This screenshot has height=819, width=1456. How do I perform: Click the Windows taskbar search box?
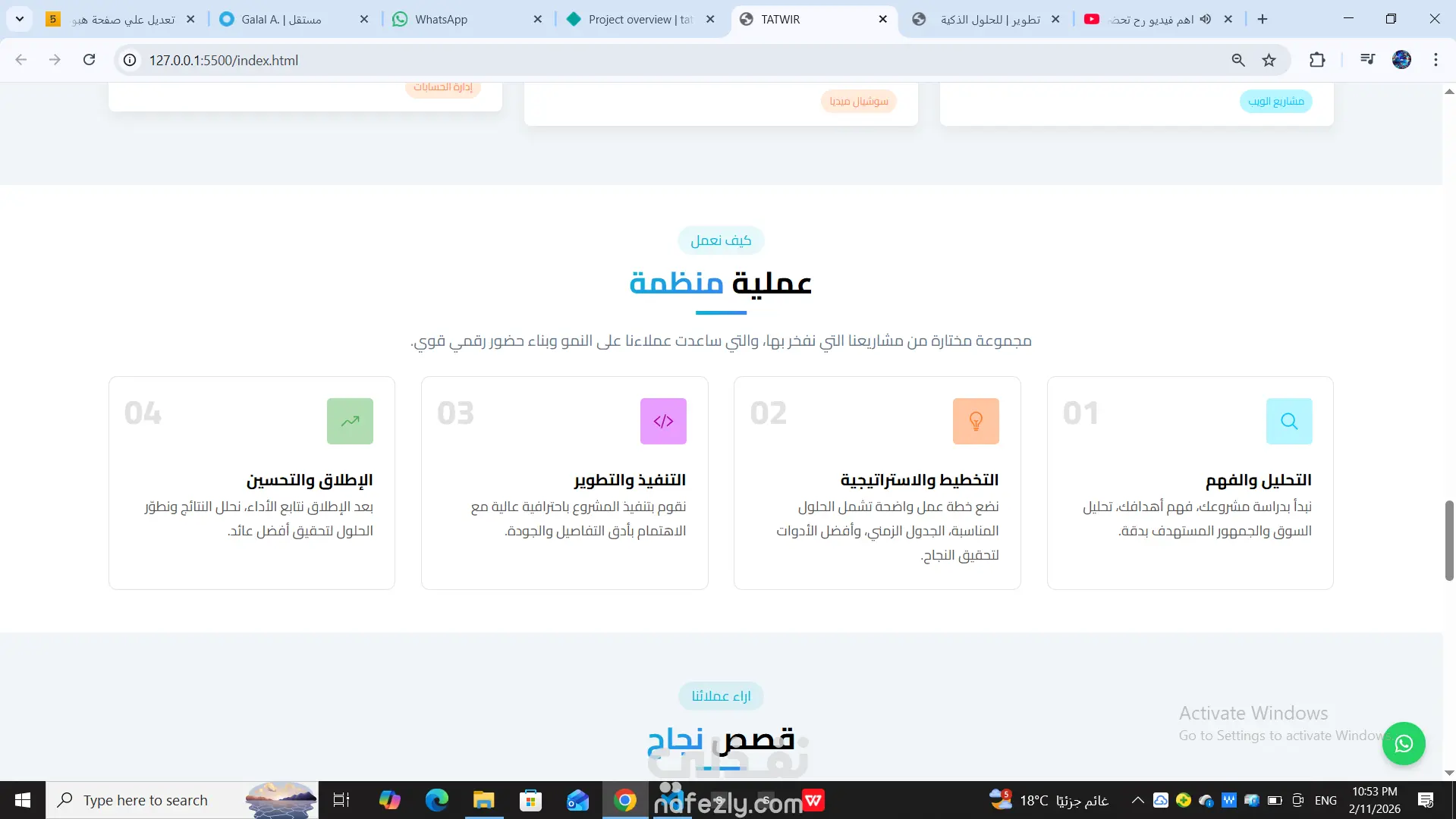[182, 800]
